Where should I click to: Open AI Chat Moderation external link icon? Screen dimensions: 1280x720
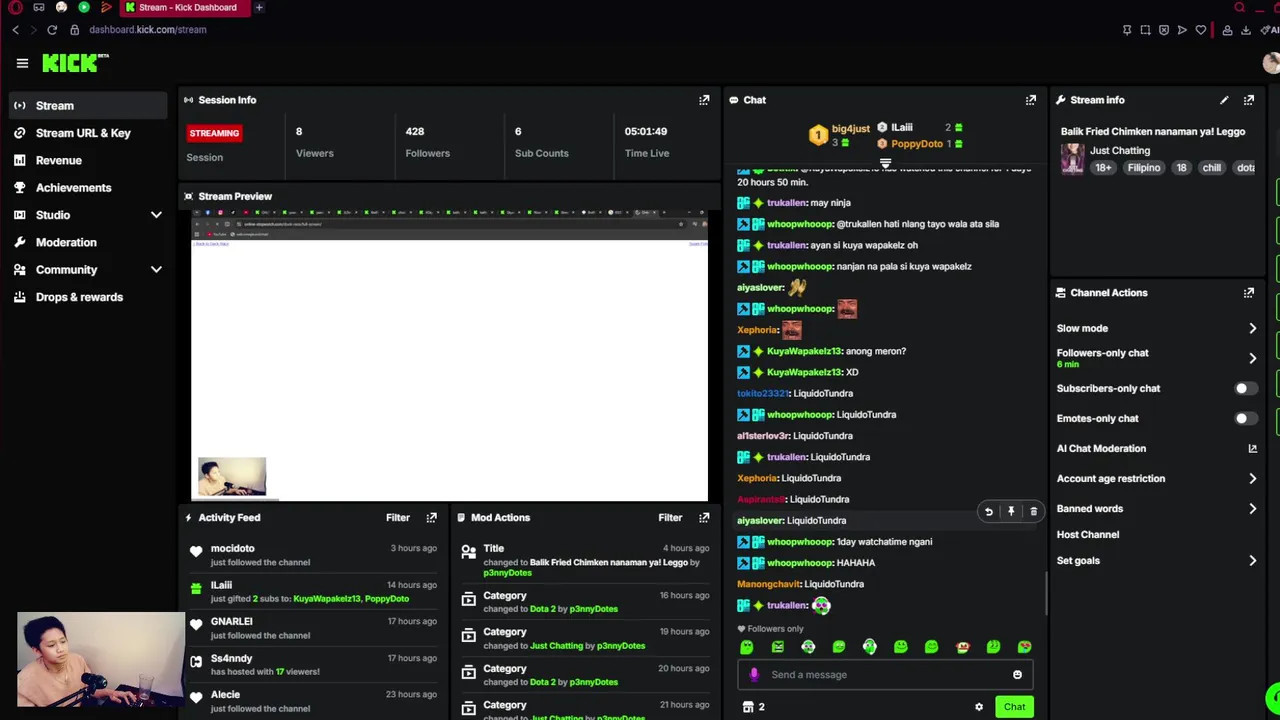coord(1252,449)
